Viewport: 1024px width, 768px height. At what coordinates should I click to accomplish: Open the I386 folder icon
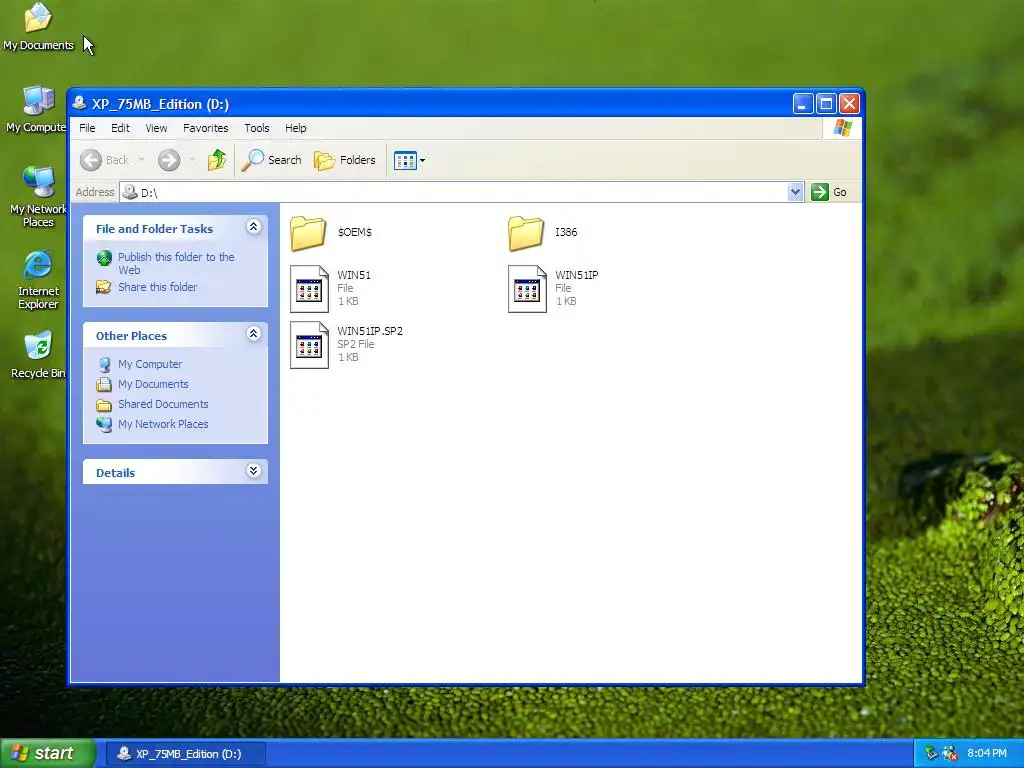[x=526, y=233]
